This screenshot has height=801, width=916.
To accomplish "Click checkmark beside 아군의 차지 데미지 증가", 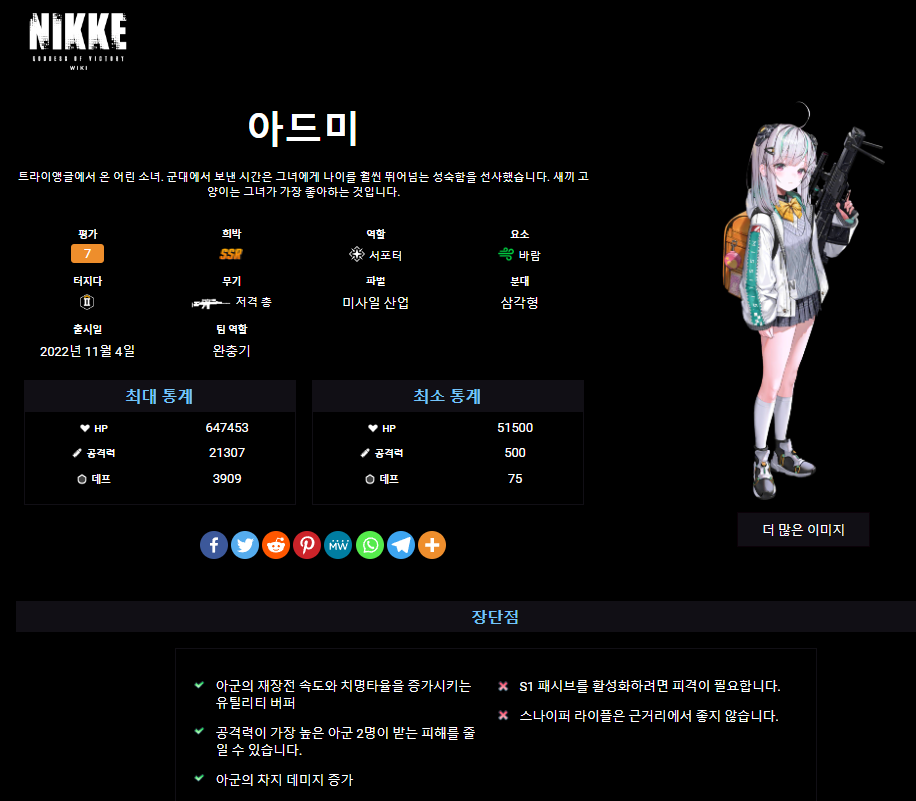I will 199,778.
